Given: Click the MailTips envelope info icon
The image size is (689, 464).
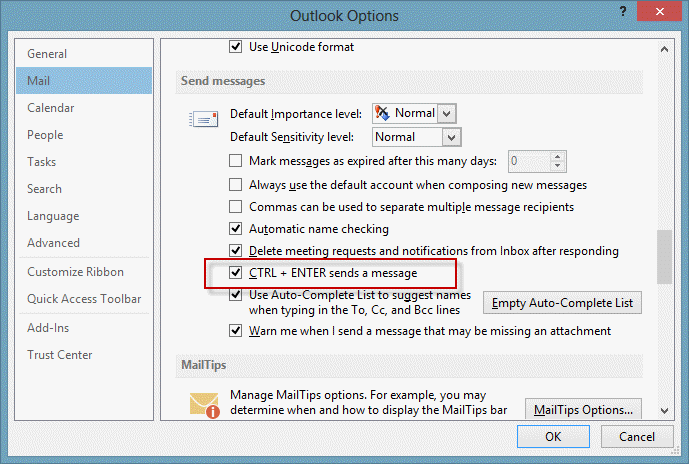Looking at the screenshot, I should coord(205,405).
